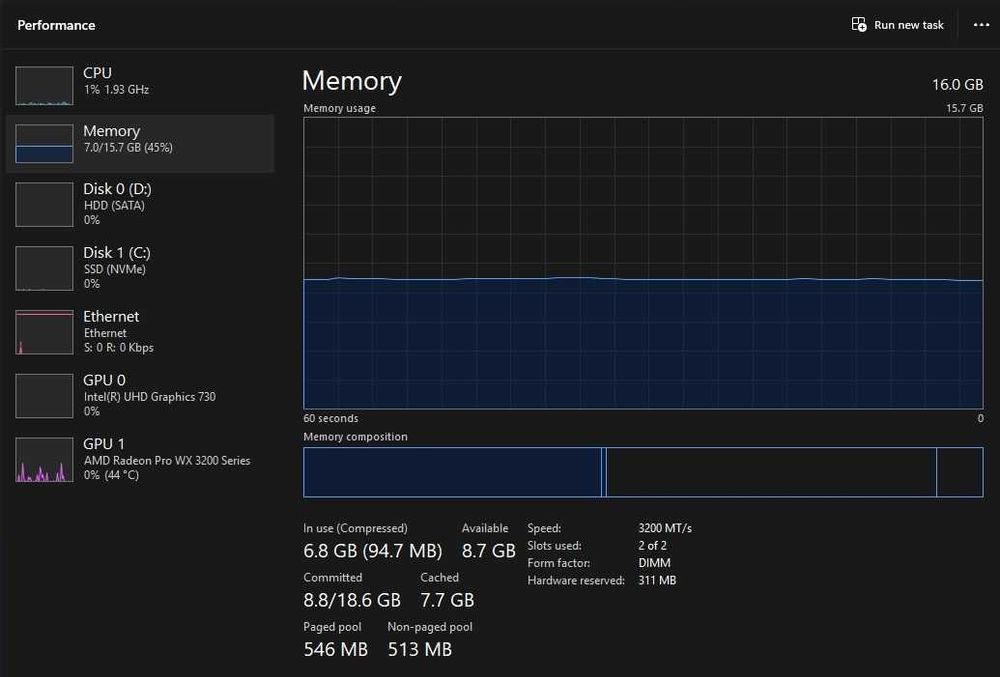Screen dimensions: 1000x677
Task: Open the GPU 1 entry label
Action: click(x=104, y=444)
